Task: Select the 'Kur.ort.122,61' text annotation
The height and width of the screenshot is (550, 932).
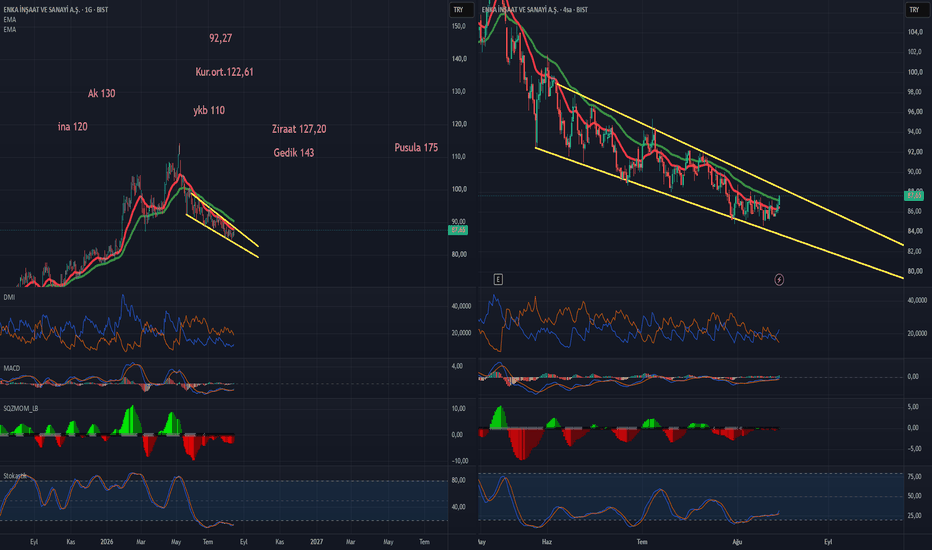Action: tap(224, 72)
